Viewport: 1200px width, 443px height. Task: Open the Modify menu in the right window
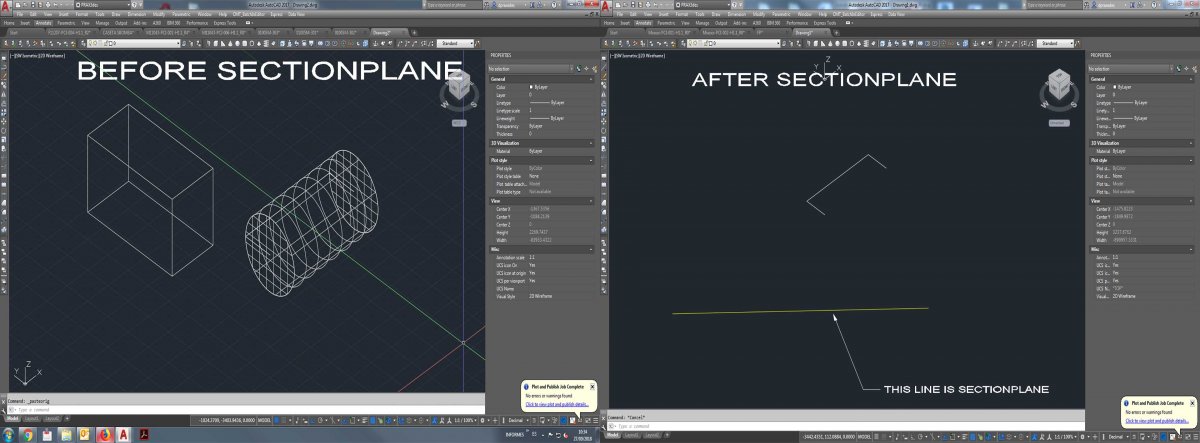(759, 14)
